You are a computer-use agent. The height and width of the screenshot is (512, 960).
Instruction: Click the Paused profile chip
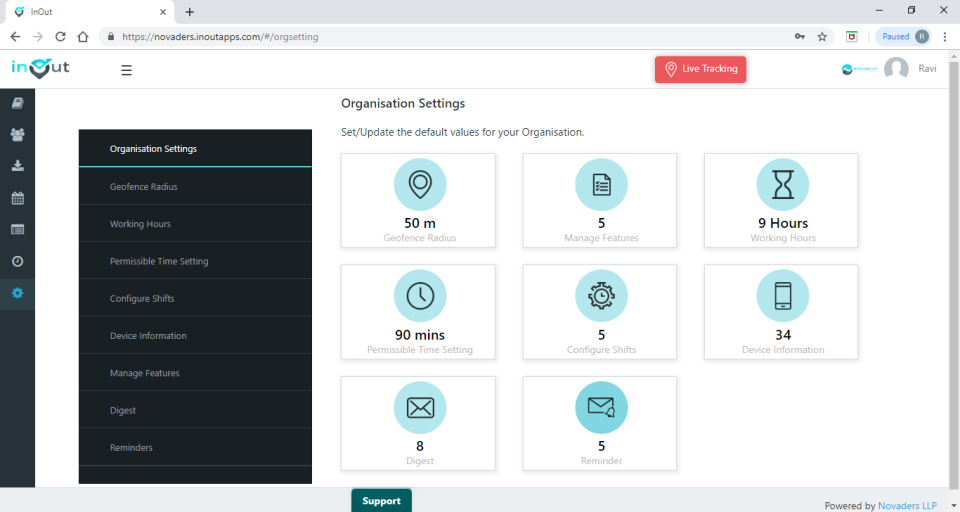pyautogui.click(x=904, y=37)
